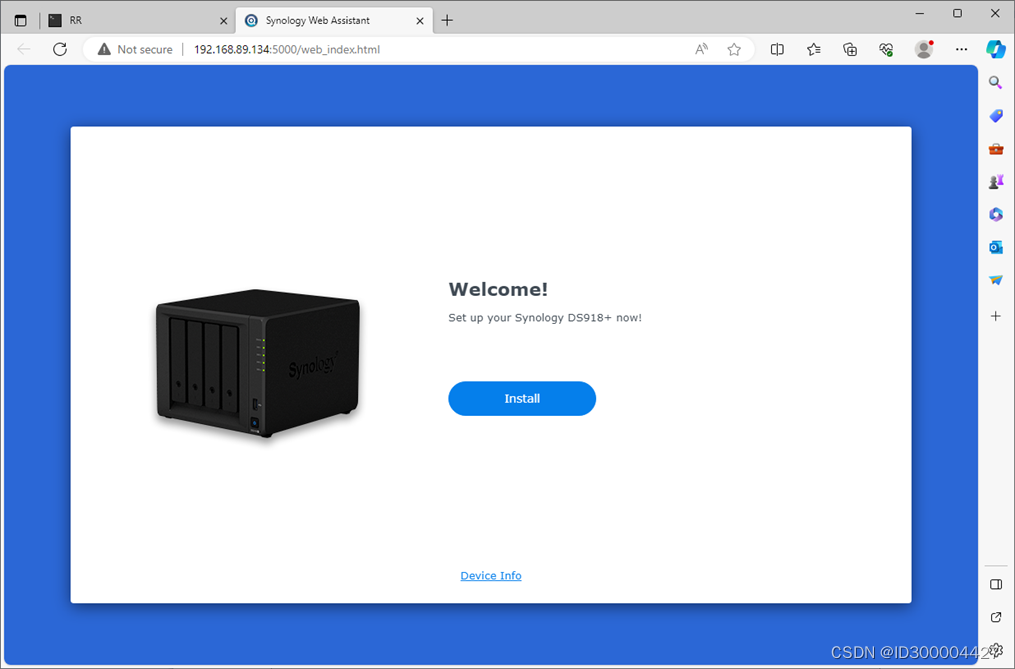Toggle split screen view icon
Image resolution: width=1015 pixels, height=669 pixels.
point(777,49)
